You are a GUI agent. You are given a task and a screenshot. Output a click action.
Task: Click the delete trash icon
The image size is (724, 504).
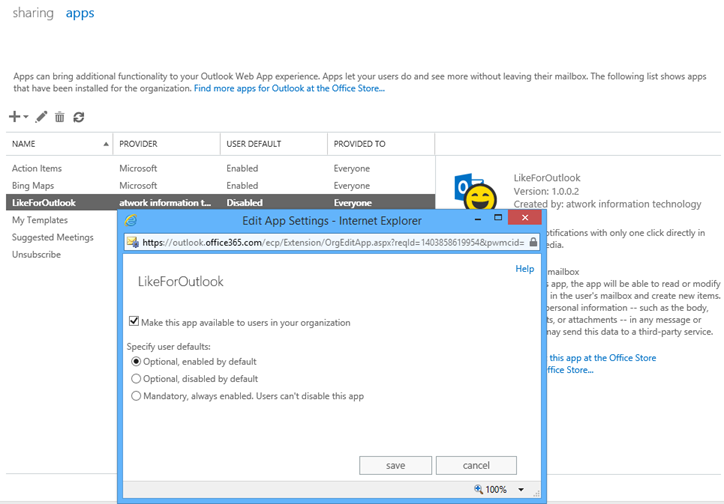pyautogui.click(x=60, y=117)
